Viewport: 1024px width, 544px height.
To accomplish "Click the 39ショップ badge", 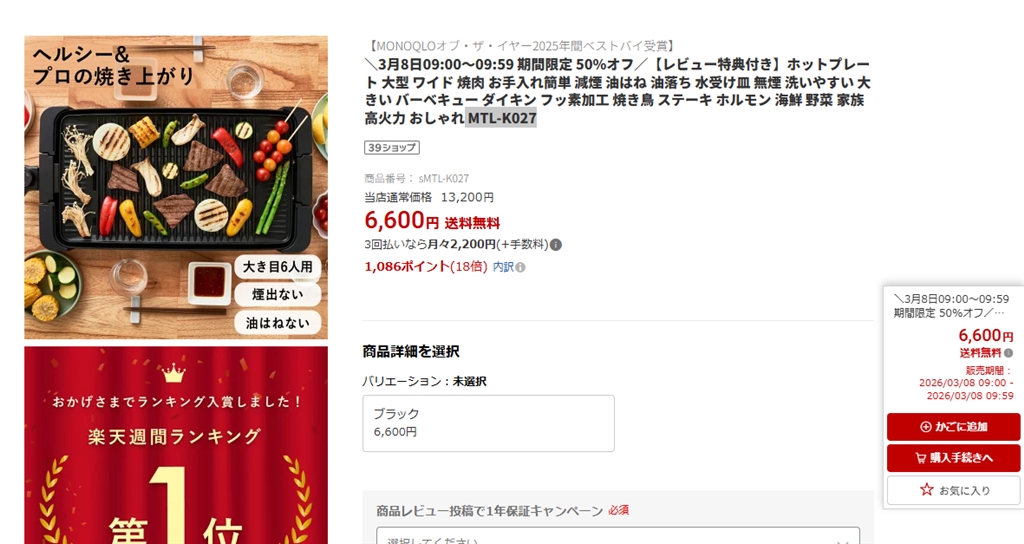I will point(392,148).
